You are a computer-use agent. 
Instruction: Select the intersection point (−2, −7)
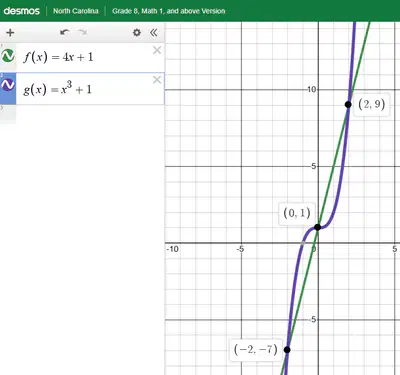[x=287, y=350]
